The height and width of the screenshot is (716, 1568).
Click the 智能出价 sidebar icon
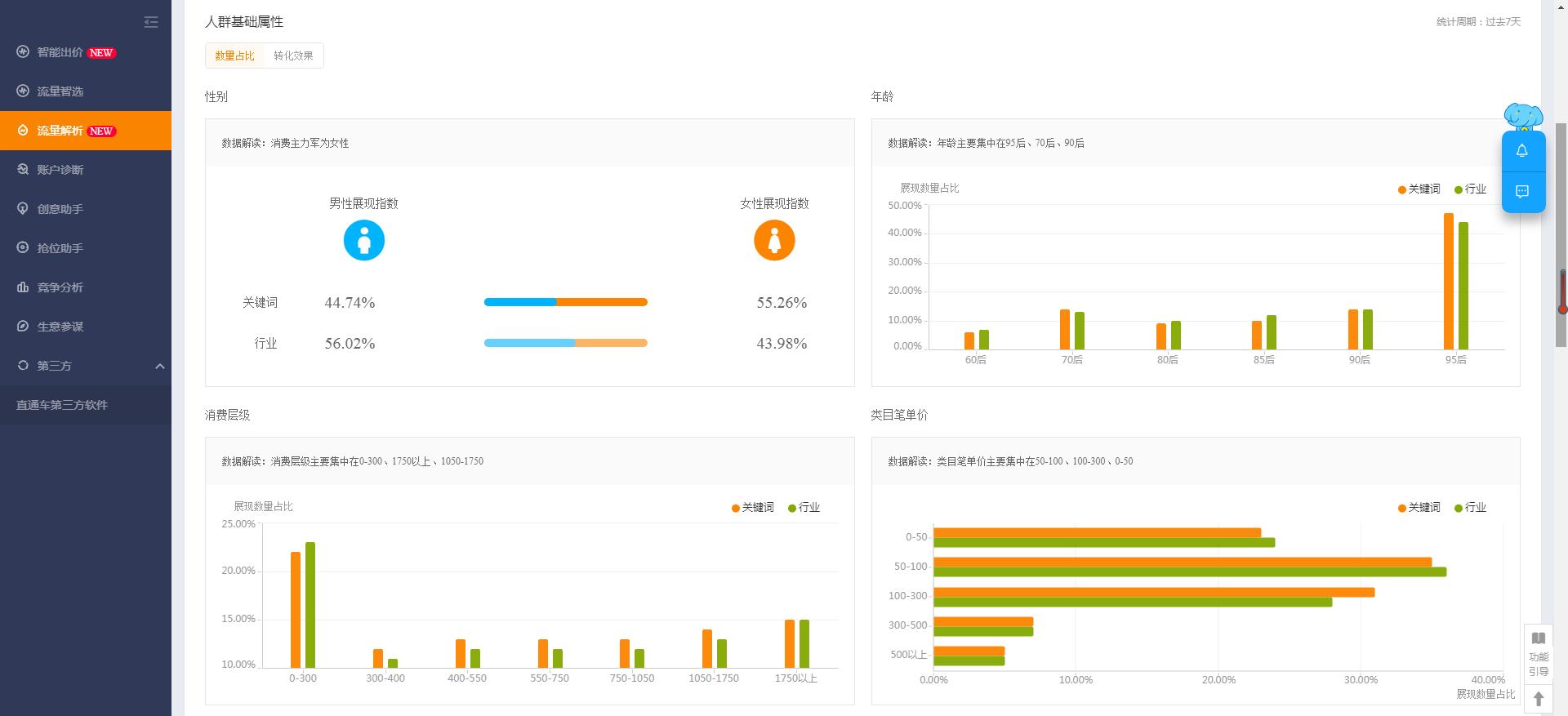click(x=23, y=51)
